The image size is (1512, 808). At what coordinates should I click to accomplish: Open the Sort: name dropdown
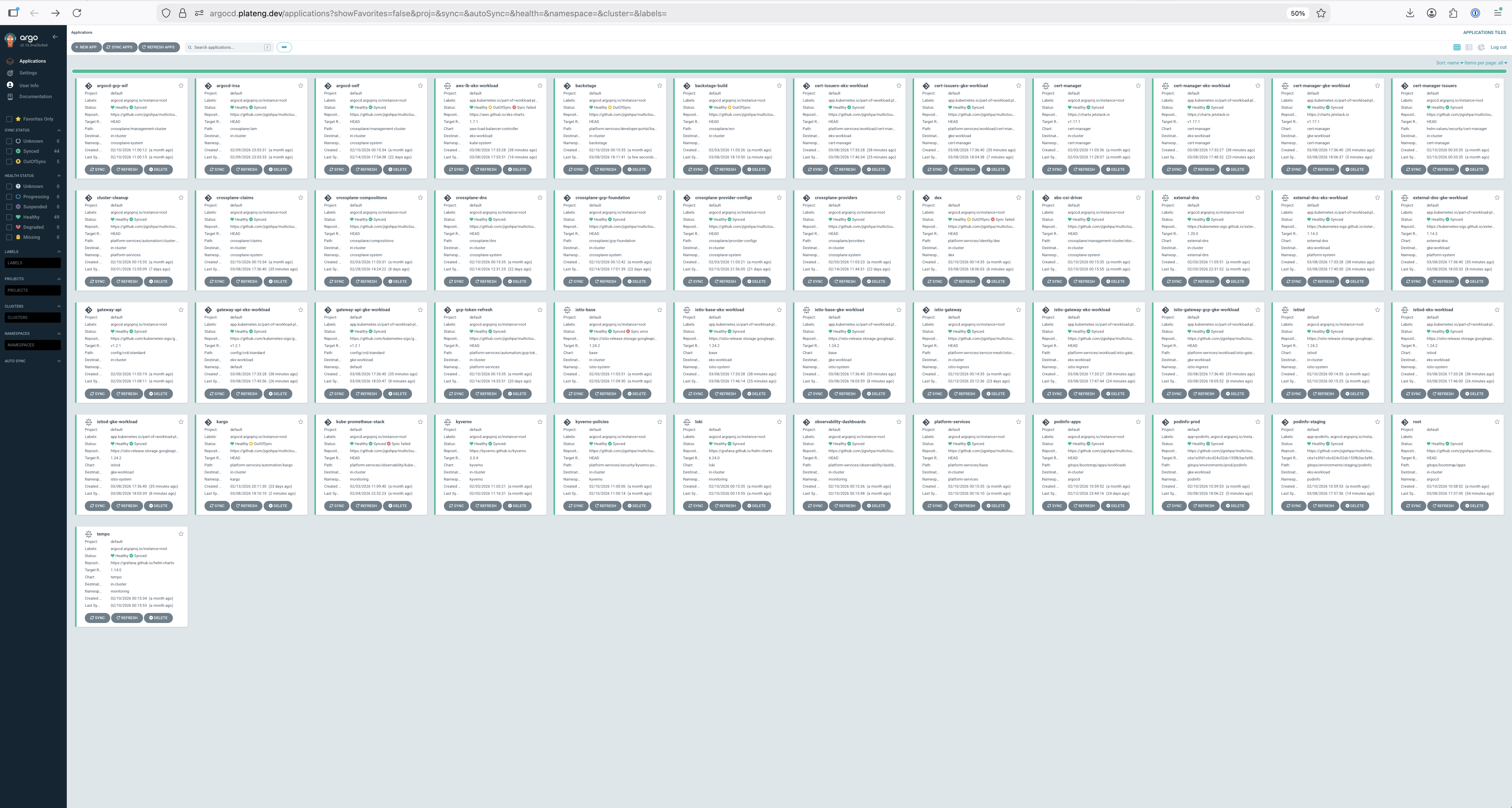(1448, 62)
